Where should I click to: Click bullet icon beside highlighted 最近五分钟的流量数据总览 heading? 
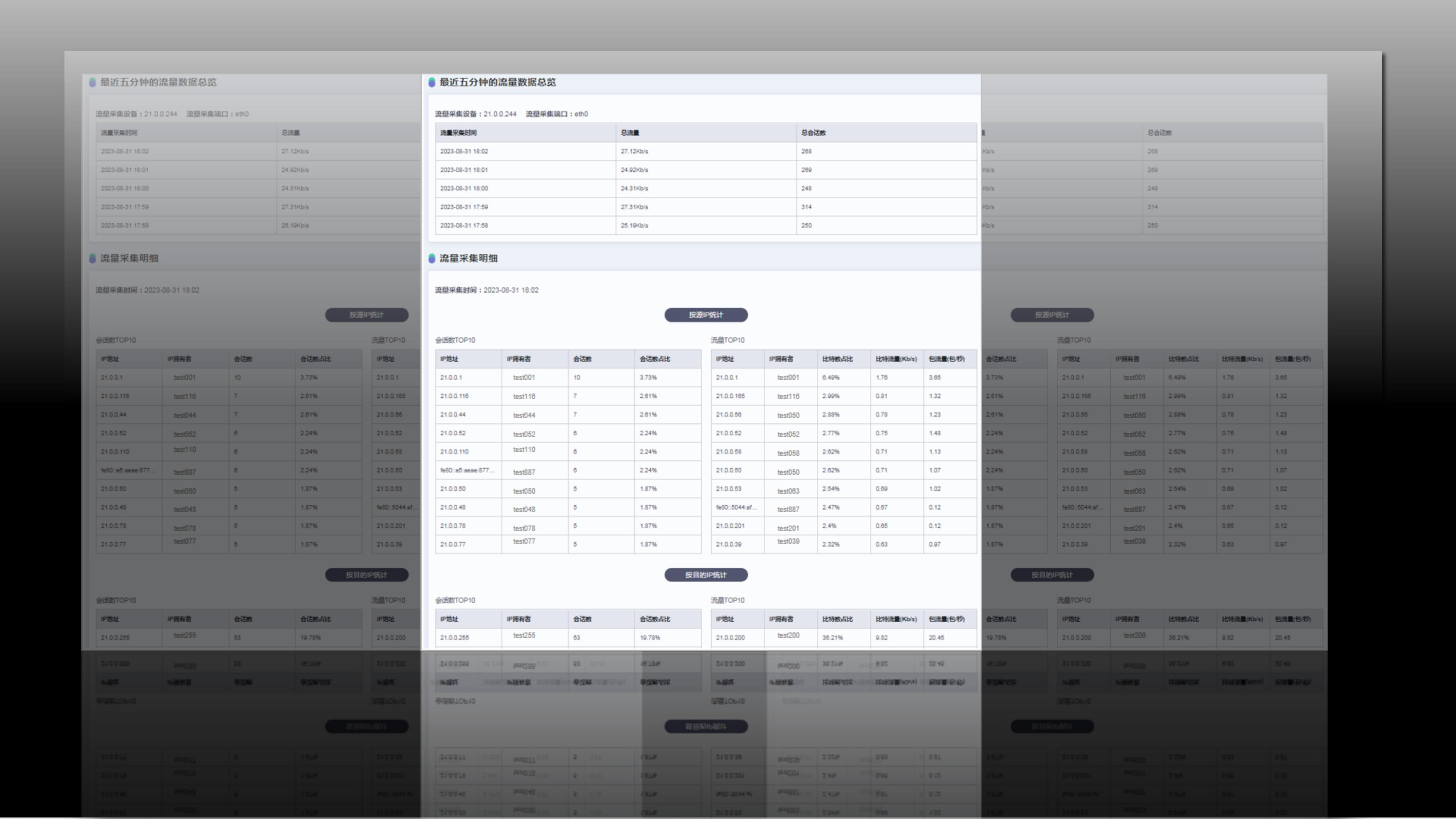(432, 83)
